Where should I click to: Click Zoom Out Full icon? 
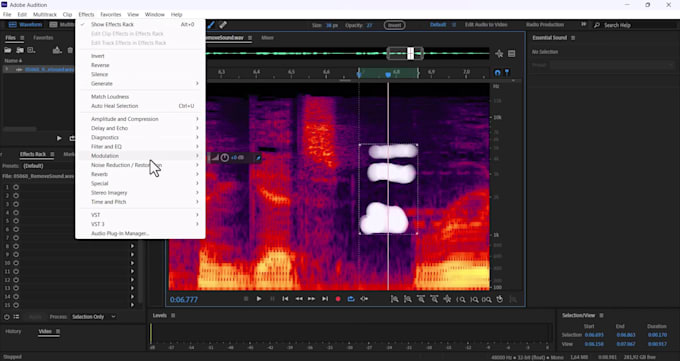pos(447,299)
